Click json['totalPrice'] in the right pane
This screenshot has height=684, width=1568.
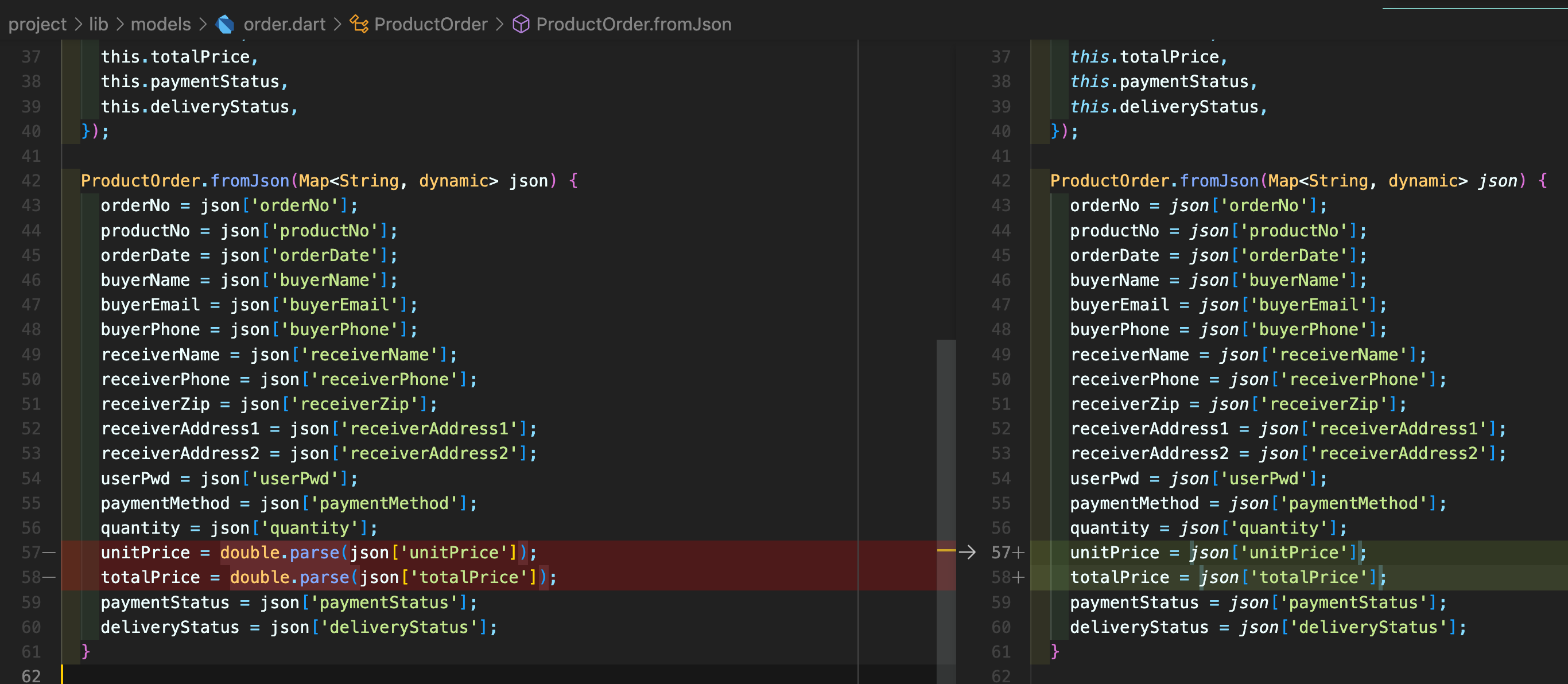(1289, 577)
